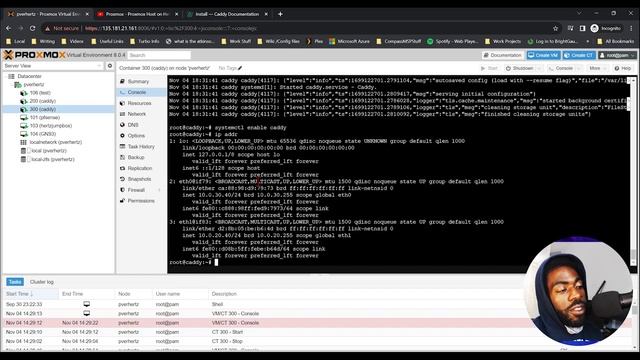The width and height of the screenshot is (640, 360).
Task: Select local-zfs (pverhertz) storage in tree
Action: click(53, 159)
